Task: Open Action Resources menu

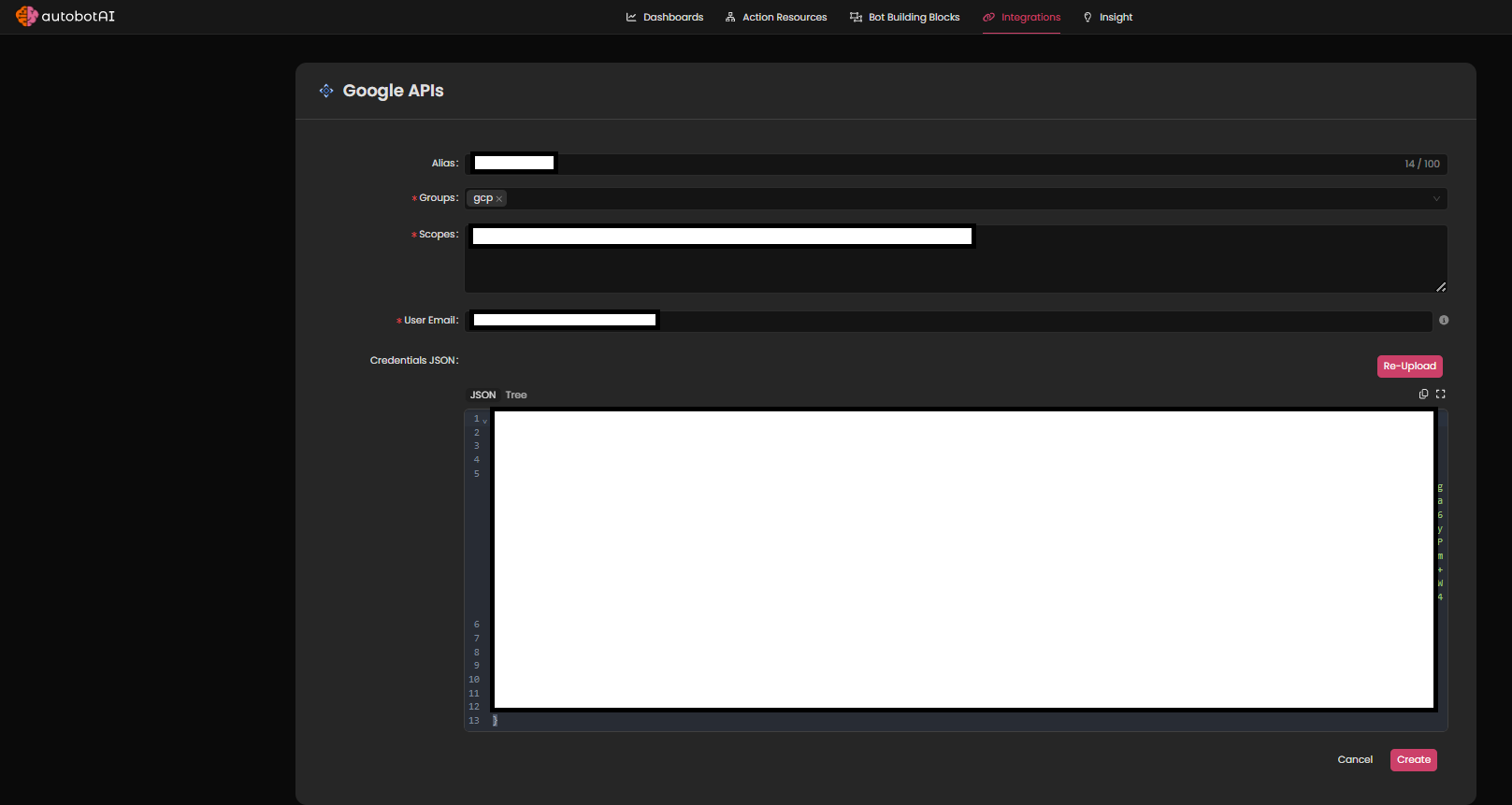Action: point(776,17)
